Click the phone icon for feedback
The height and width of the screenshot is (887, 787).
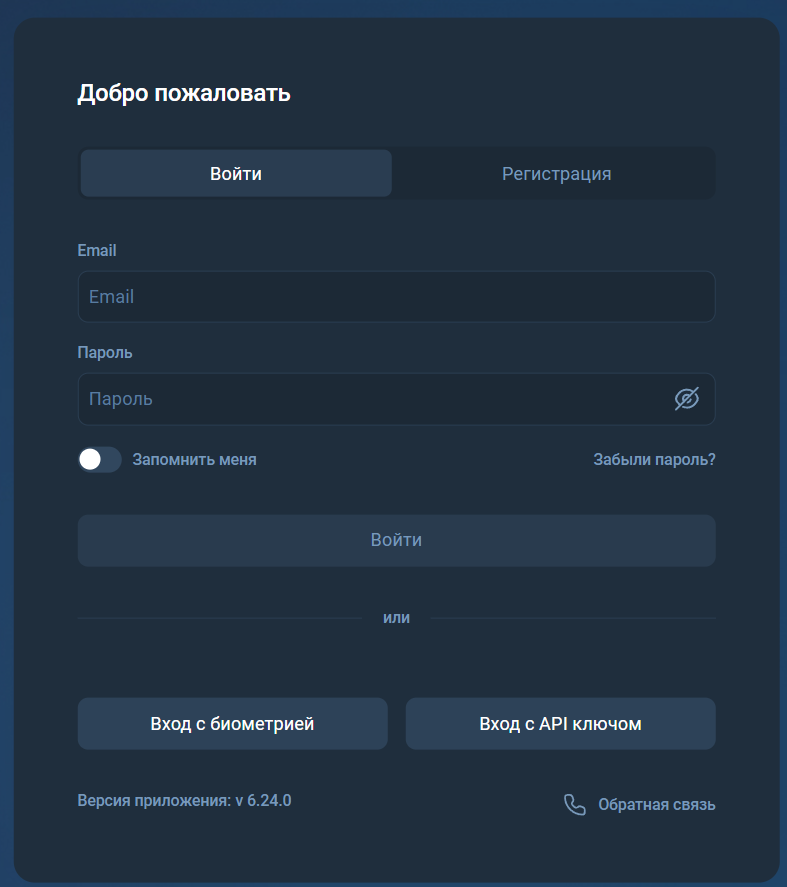click(x=575, y=804)
